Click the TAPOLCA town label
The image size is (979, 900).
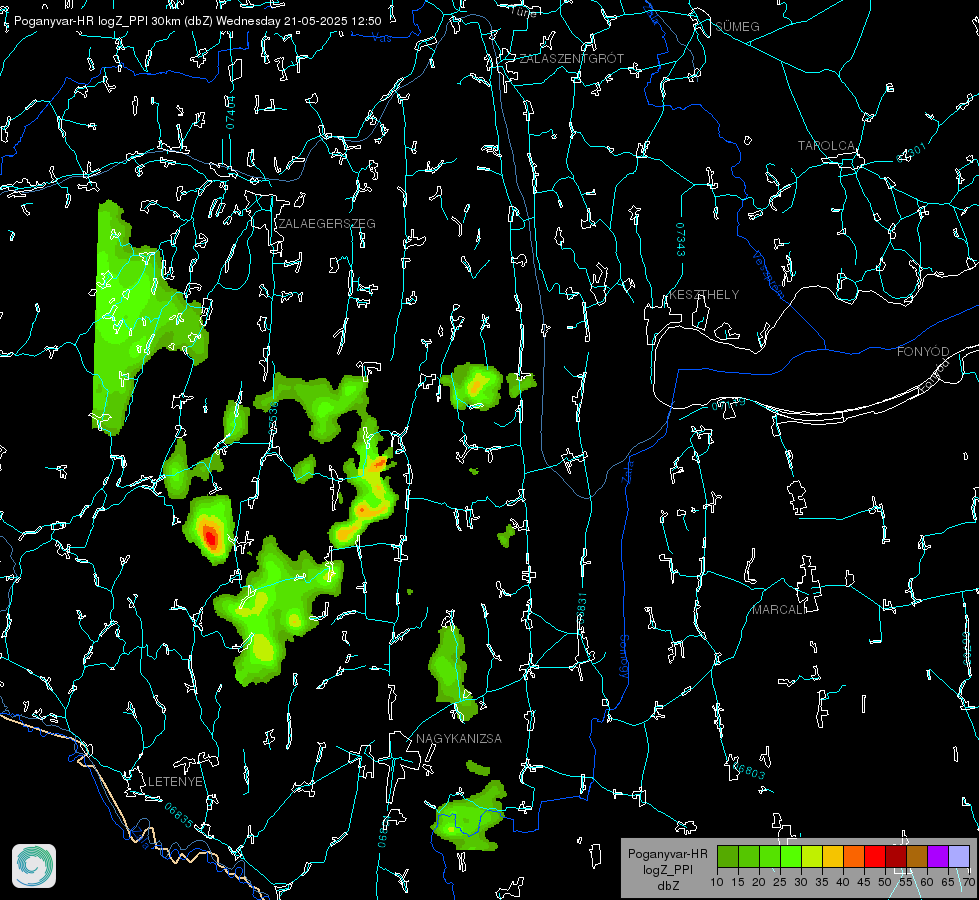(x=826, y=146)
